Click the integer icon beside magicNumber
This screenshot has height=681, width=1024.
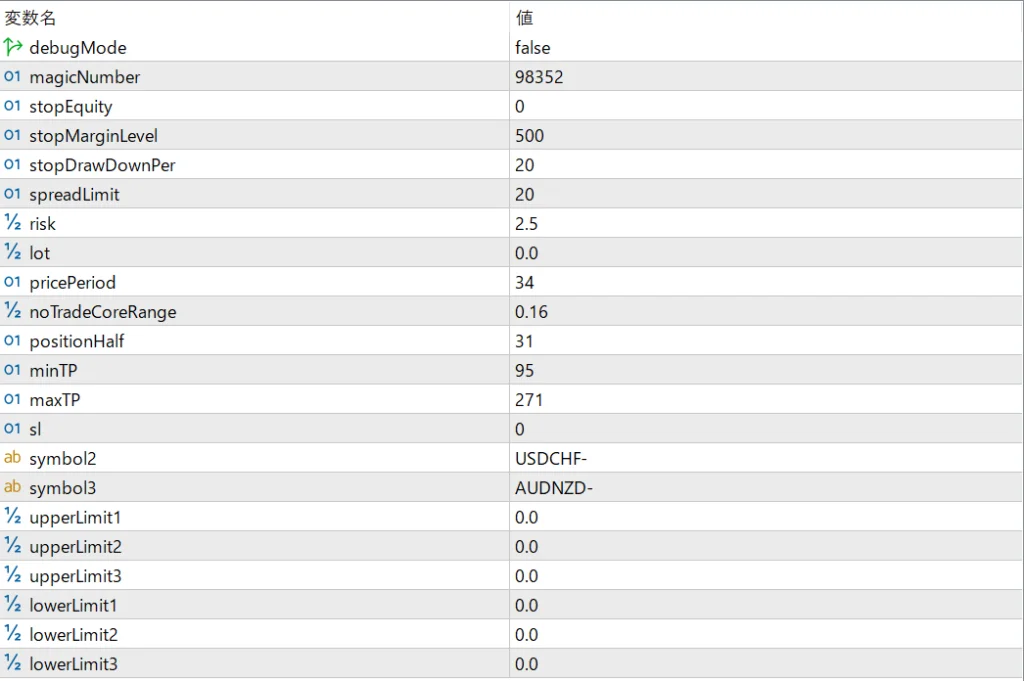tap(13, 77)
